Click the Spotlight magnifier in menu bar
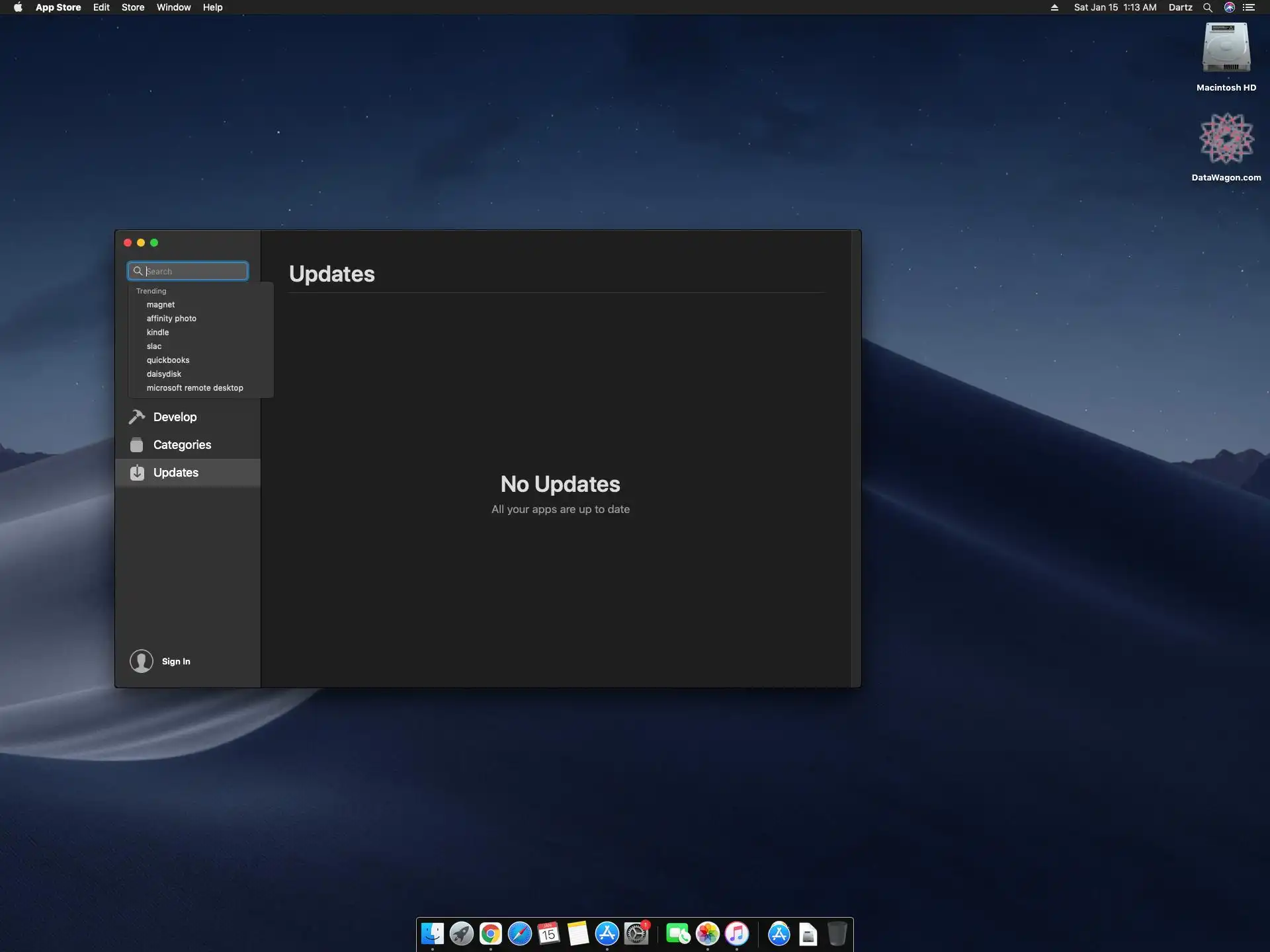 coord(1207,7)
